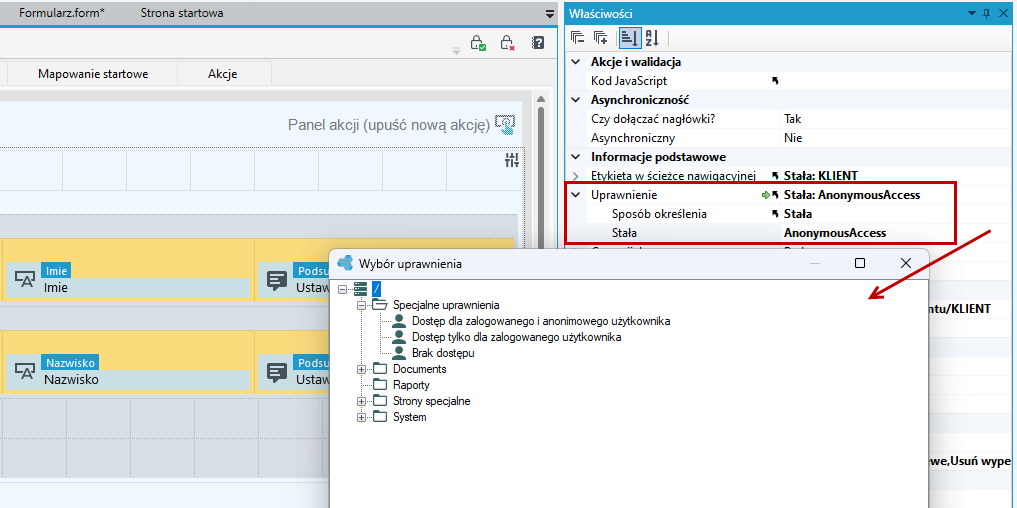1017x508 pixels.
Task: Click green arrow icon in Uprawnienie row
Action: pyautogui.click(x=765, y=195)
